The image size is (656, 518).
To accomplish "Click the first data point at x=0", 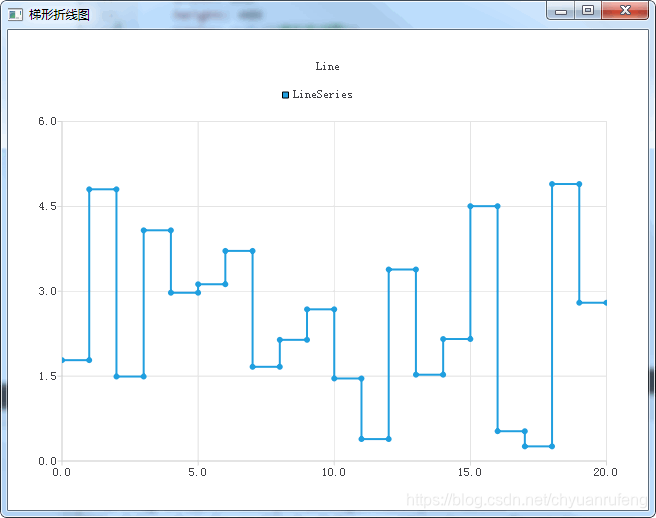I will click(62, 360).
